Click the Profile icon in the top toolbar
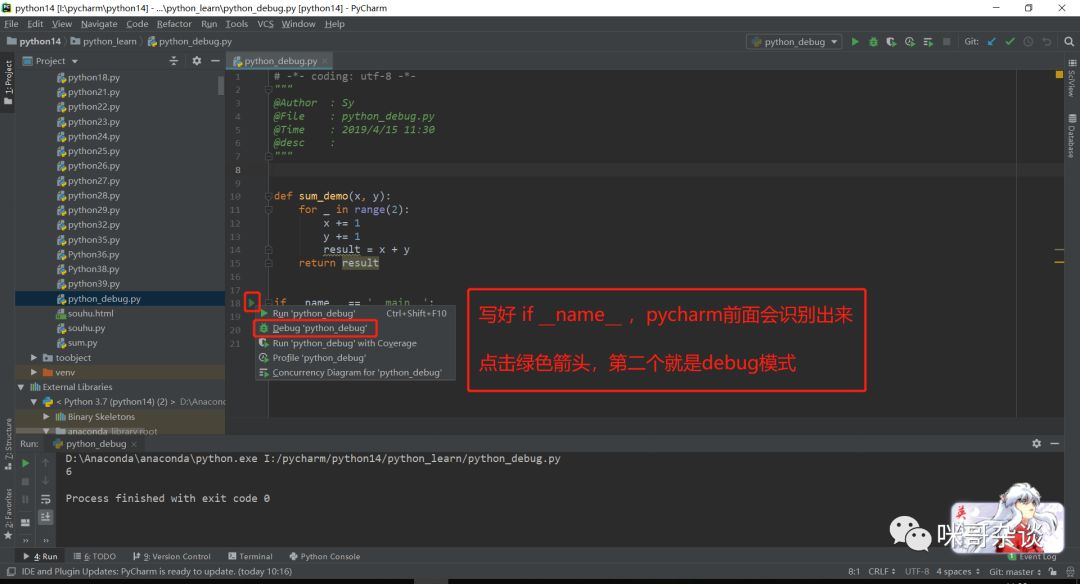 point(910,42)
